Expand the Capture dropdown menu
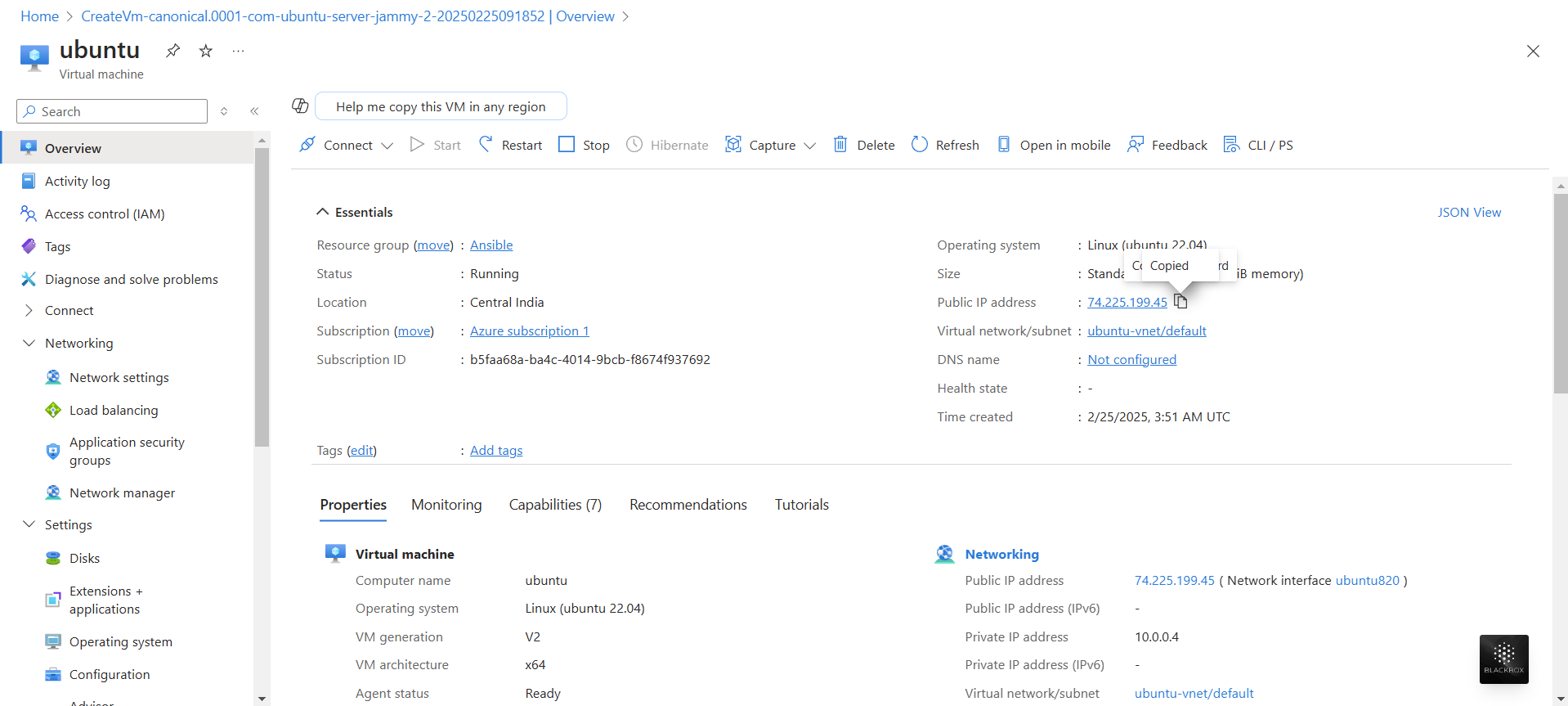 tap(770, 145)
